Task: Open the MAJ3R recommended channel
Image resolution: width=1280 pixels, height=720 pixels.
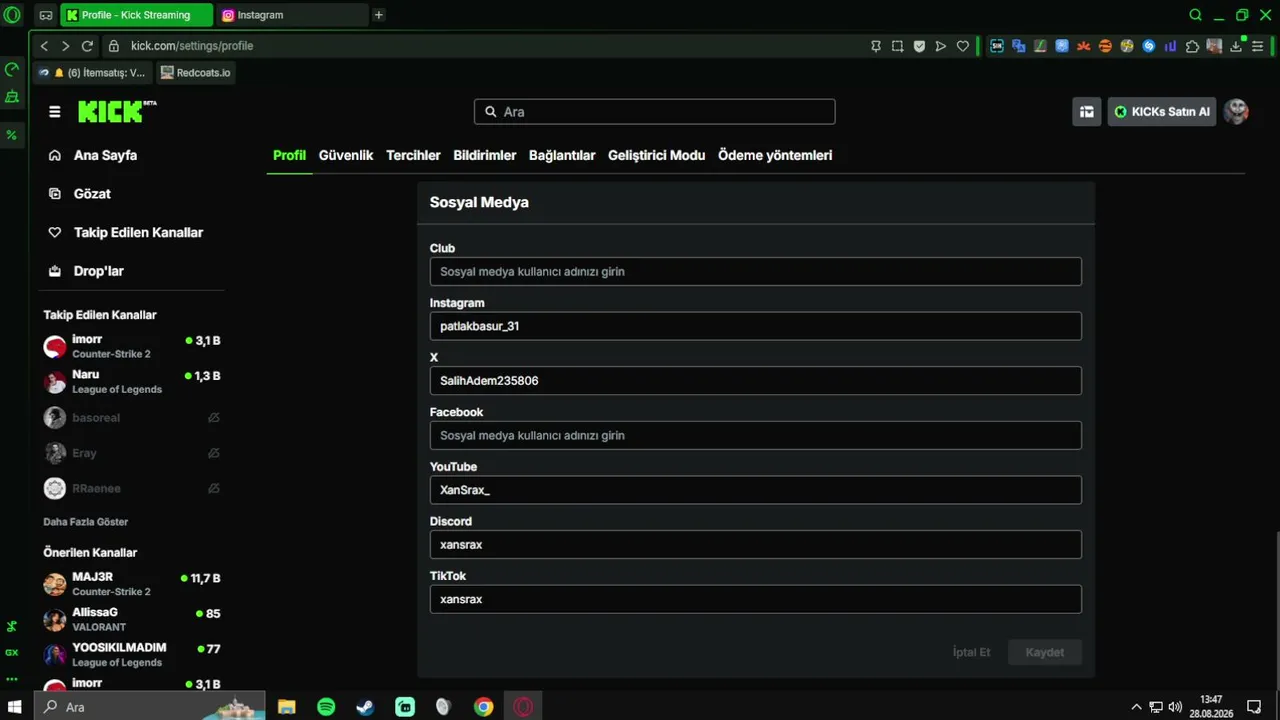Action: [132, 584]
